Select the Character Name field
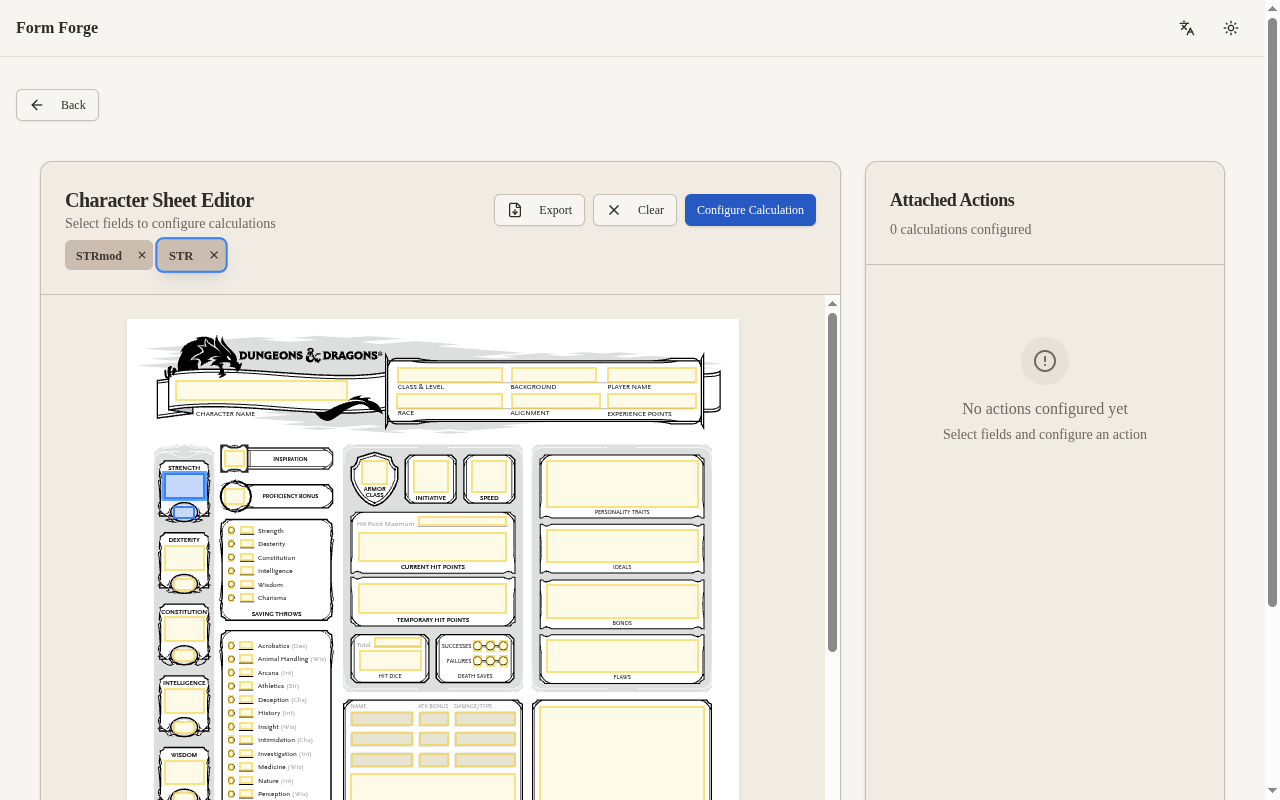The height and width of the screenshot is (800, 1280). click(x=261, y=391)
